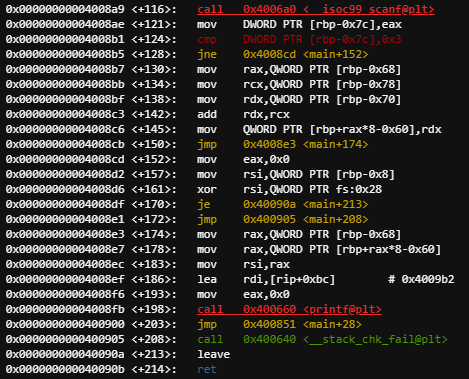Select operand rax,QWORD PTR [rbp-0x68] at +174
Image resolution: width=469 pixels, height=379 pixels.
pyautogui.click(x=322, y=234)
